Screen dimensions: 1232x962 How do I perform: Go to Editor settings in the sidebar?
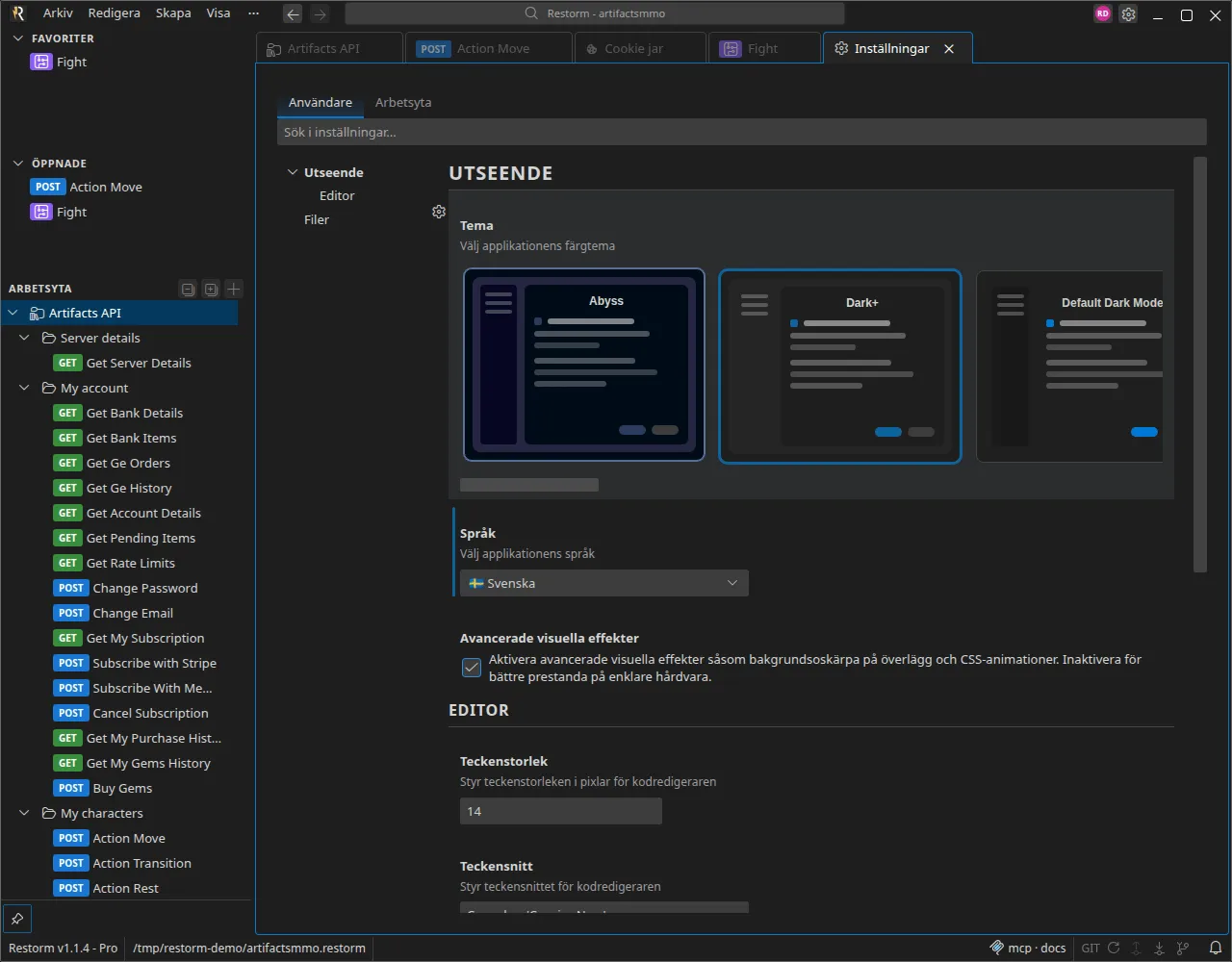(337, 195)
